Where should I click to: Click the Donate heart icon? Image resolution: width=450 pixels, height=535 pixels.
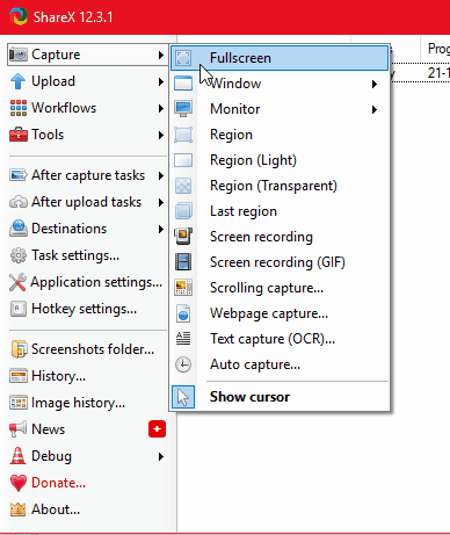tap(18, 483)
